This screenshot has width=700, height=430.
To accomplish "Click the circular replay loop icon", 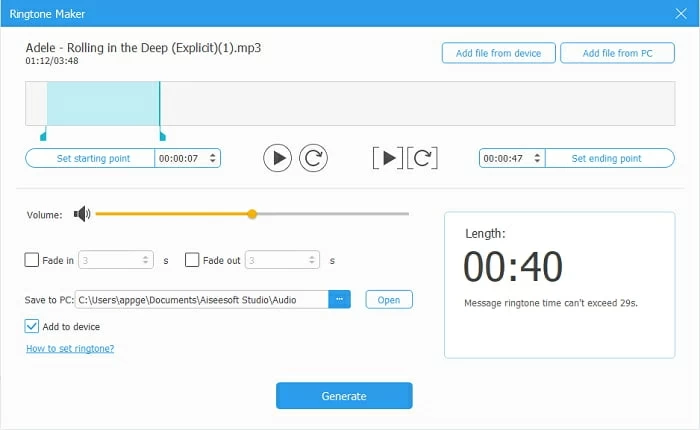I will [x=313, y=157].
